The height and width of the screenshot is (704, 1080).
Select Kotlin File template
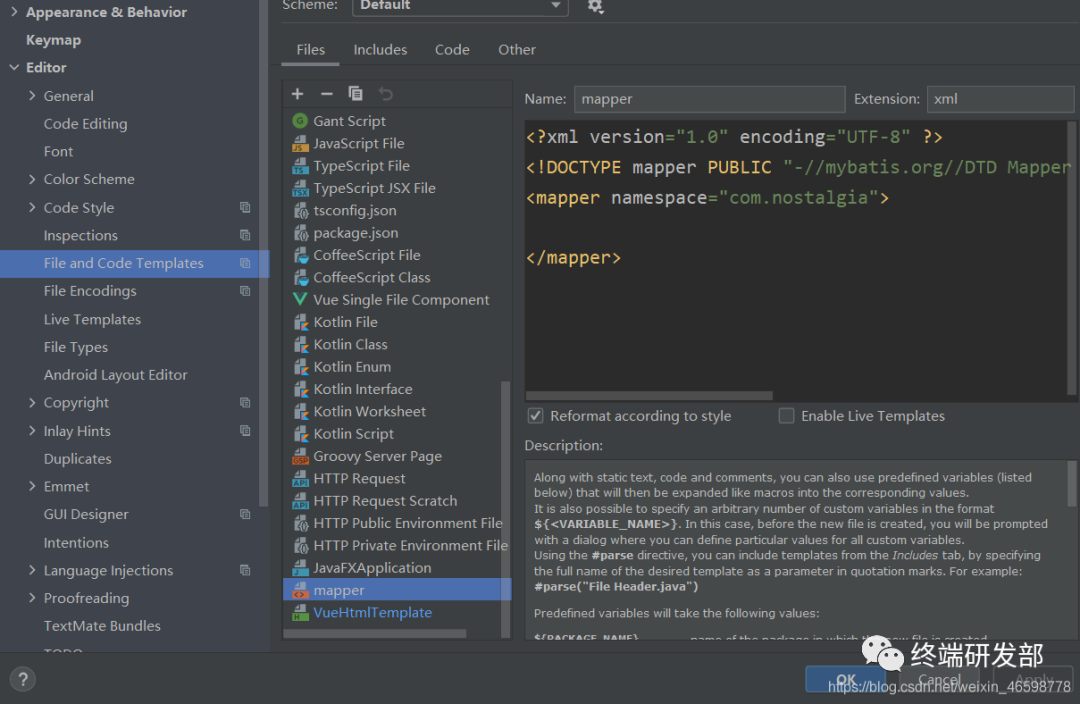[x=345, y=322]
